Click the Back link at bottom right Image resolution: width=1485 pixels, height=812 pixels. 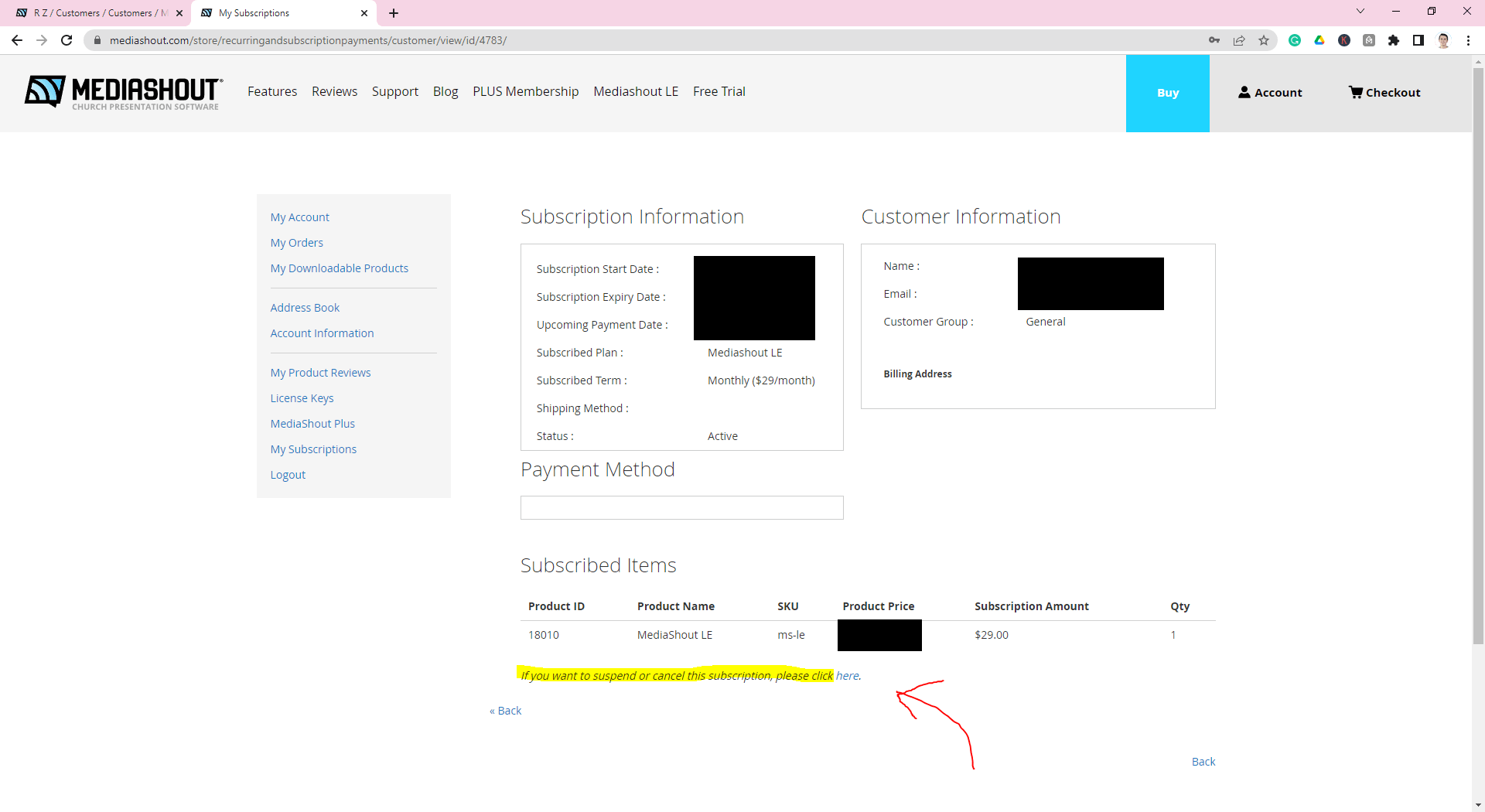click(1203, 762)
